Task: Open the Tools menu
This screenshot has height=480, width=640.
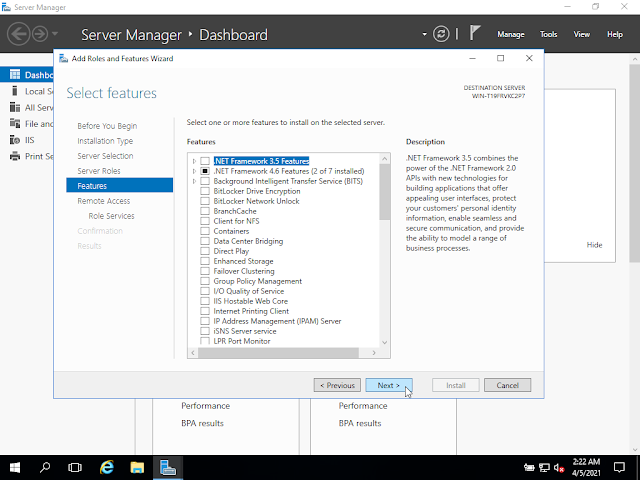Action: point(548,34)
